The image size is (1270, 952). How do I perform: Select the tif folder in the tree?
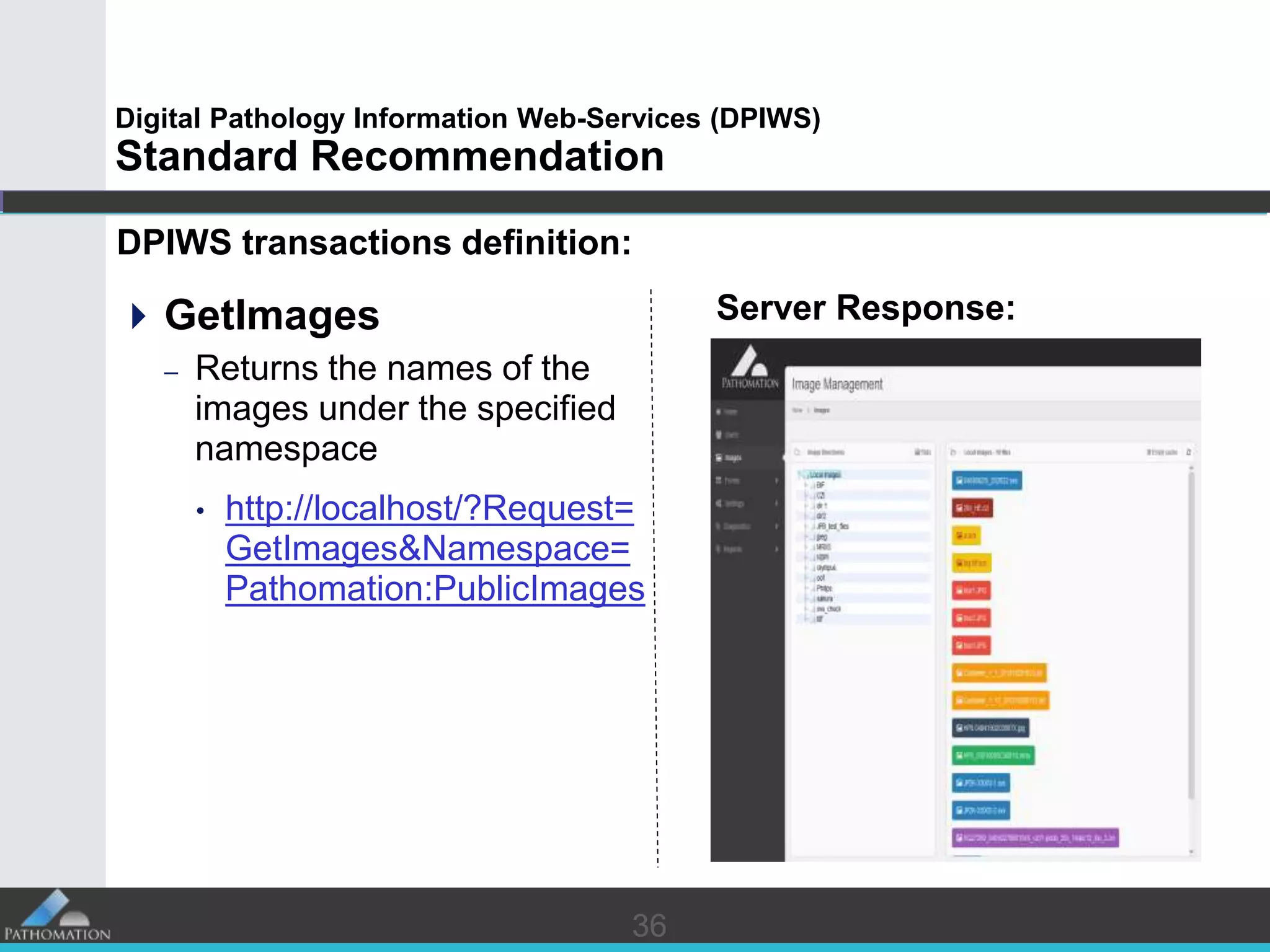(x=819, y=619)
